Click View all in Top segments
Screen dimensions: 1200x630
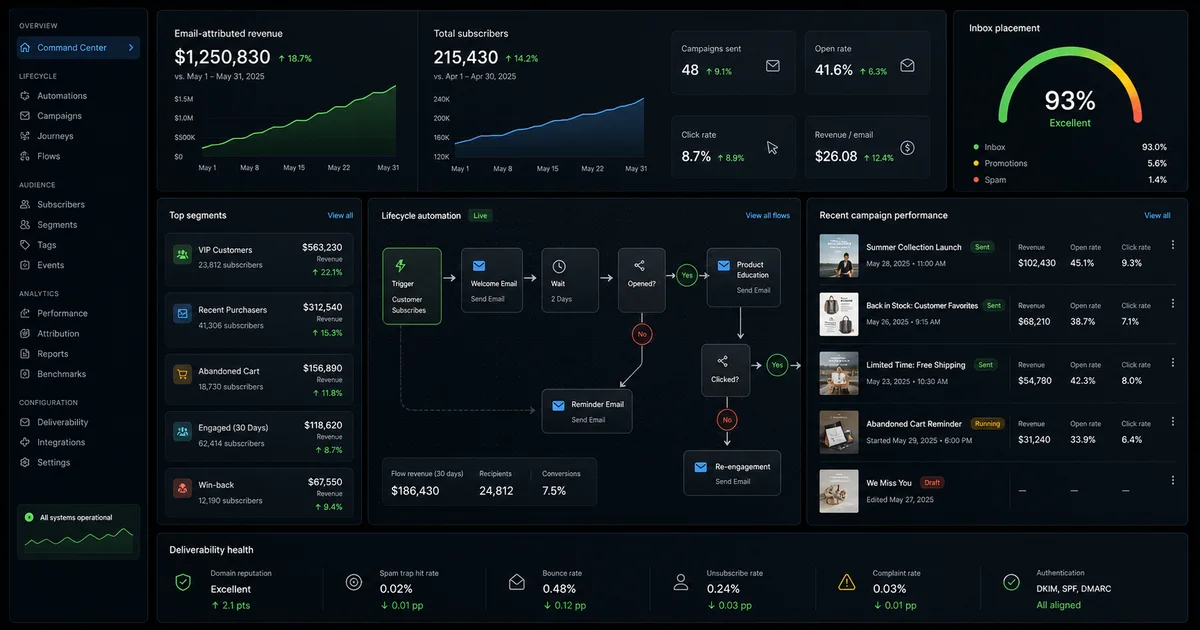click(x=340, y=215)
